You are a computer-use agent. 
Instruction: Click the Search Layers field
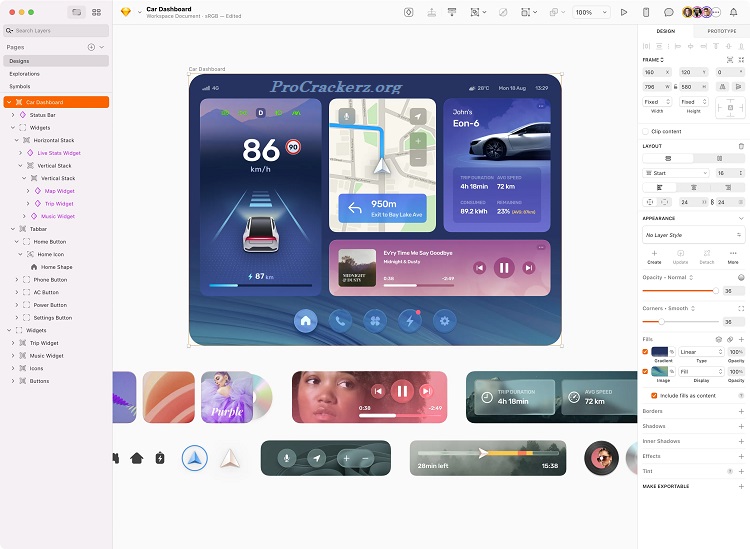tap(55, 31)
